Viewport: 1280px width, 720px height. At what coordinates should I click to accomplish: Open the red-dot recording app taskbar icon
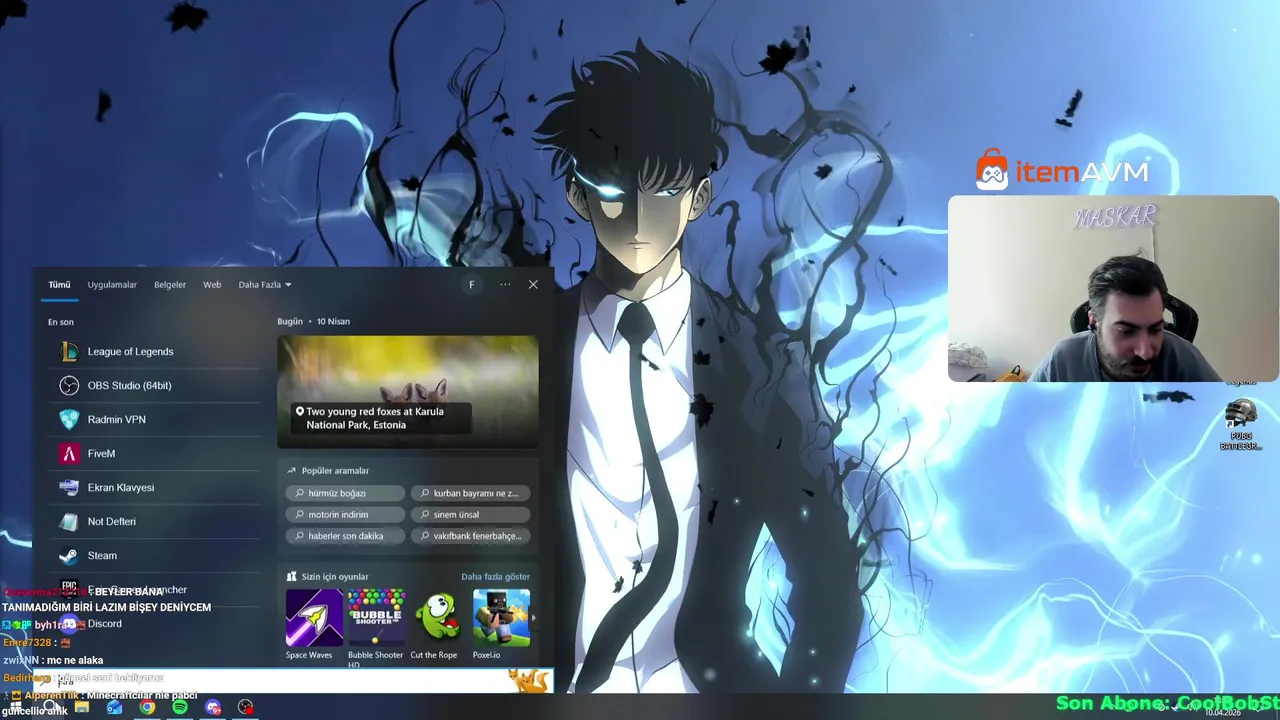coord(246,708)
